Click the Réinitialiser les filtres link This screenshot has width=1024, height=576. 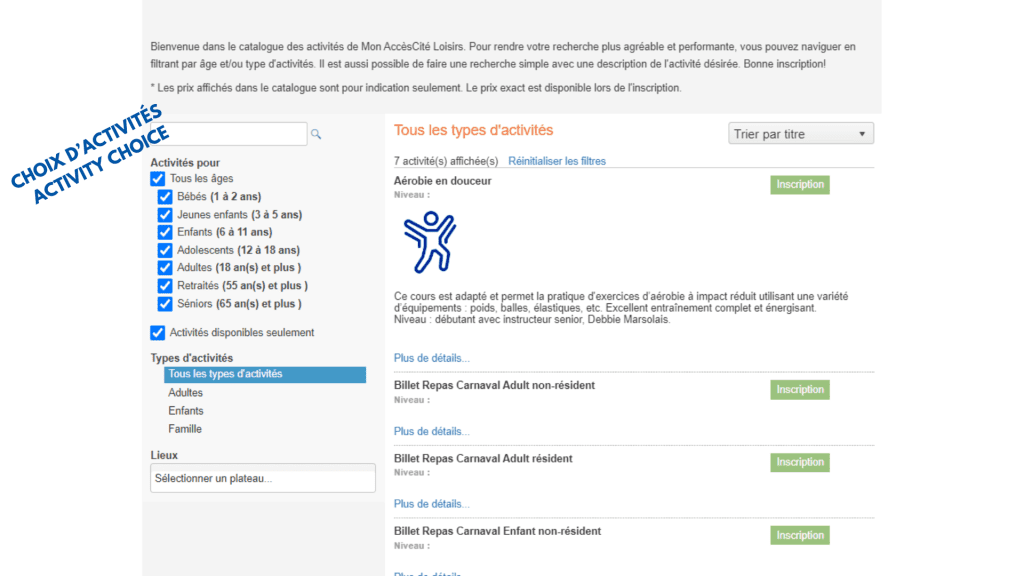tap(557, 161)
